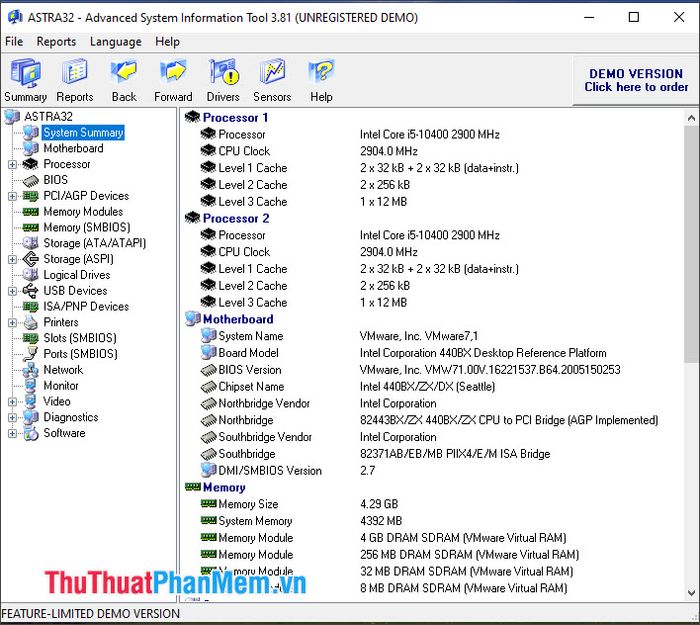Select the 'Intel 440BX/ZX/DX (Seattle)' value
This screenshot has width=700, height=625.
427,387
